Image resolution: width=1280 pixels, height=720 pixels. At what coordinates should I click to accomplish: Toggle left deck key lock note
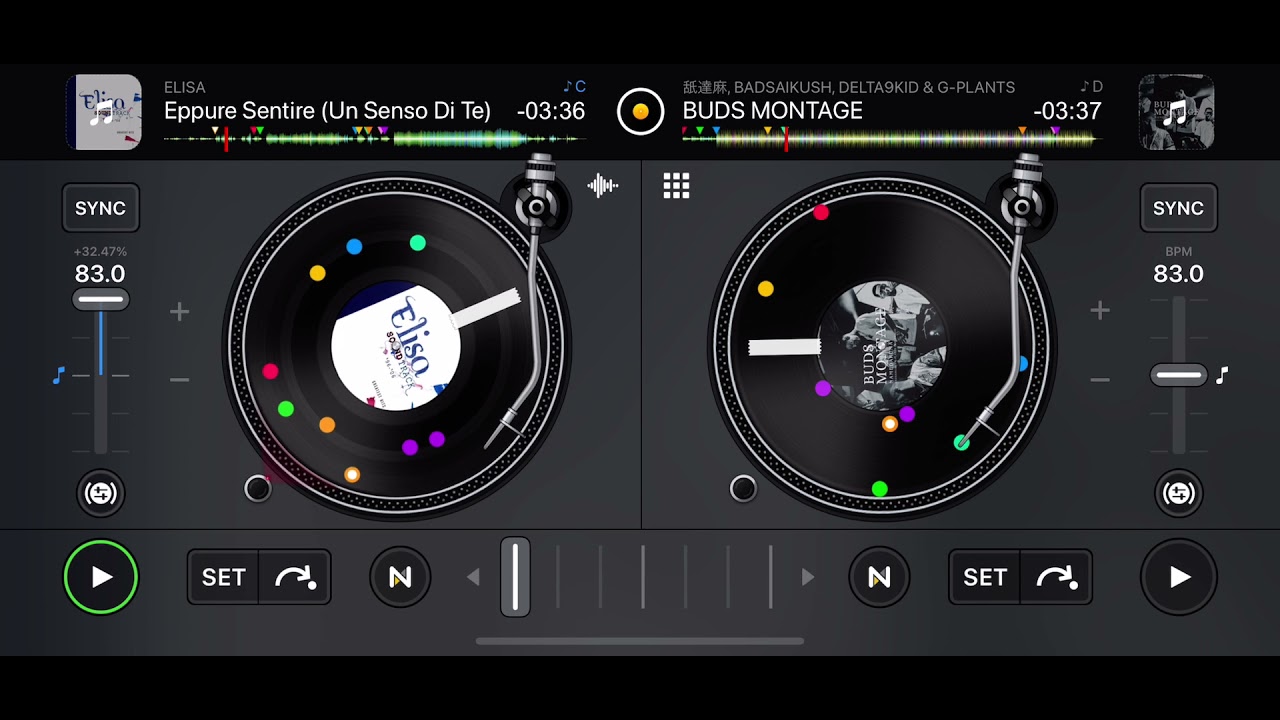click(58, 375)
